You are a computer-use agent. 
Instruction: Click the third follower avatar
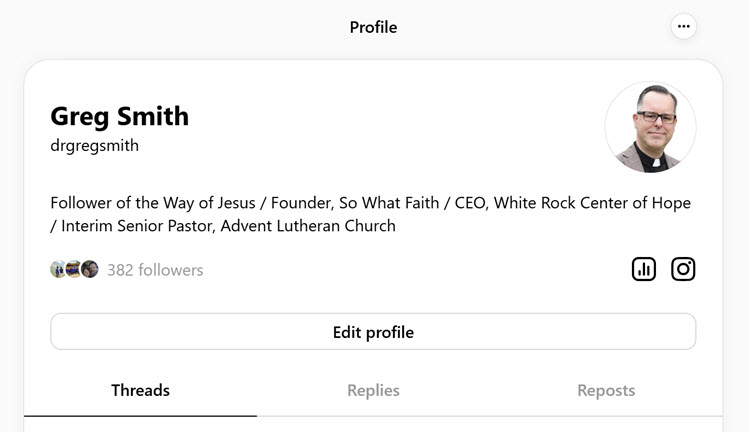pyautogui.click(x=90, y=269)
